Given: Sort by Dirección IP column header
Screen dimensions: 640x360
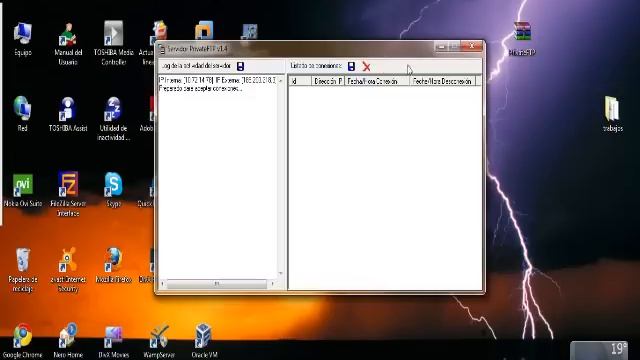Looking at the screenshot, I should 328,81.
